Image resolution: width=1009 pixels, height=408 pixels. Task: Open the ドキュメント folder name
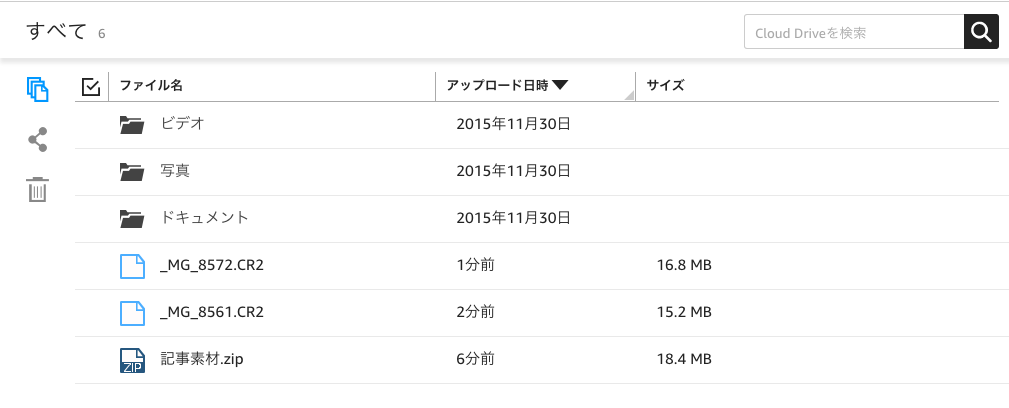click(x=204, y=218)
